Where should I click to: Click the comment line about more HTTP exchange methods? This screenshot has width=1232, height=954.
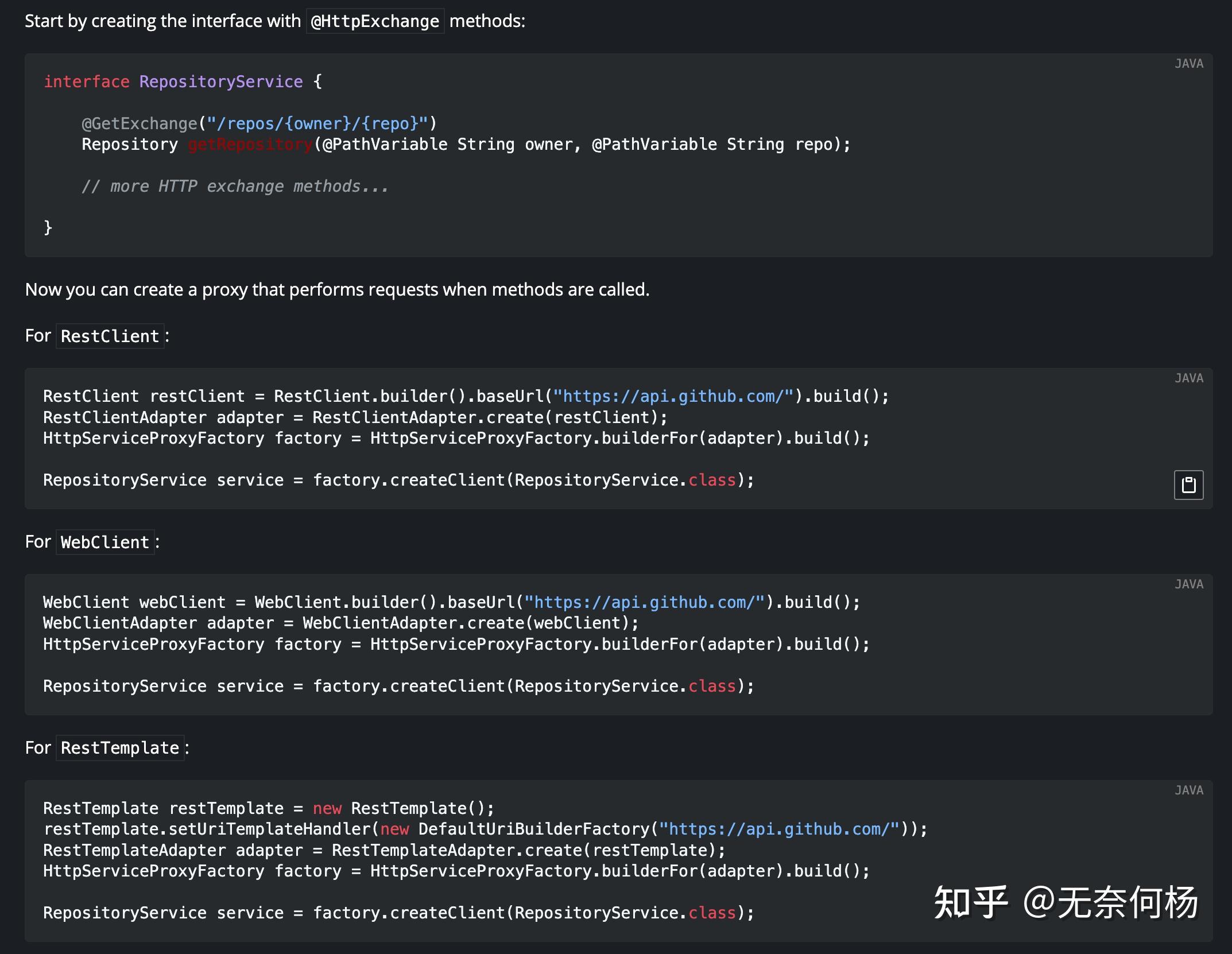235,185
